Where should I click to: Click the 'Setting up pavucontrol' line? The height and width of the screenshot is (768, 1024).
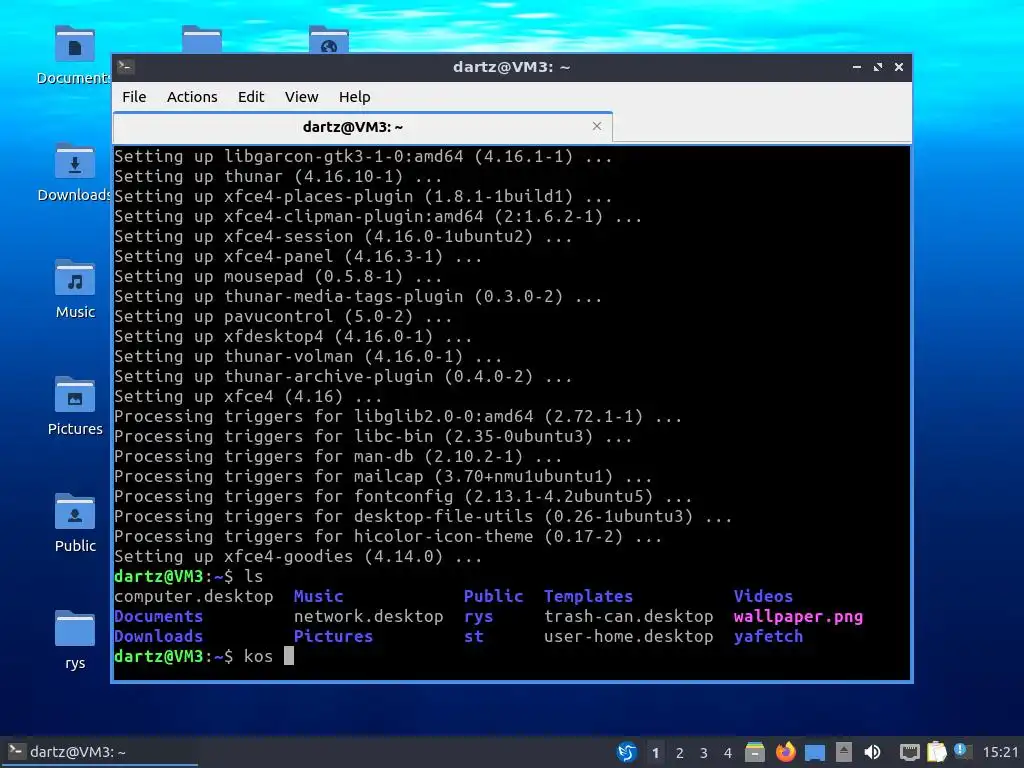283,316
